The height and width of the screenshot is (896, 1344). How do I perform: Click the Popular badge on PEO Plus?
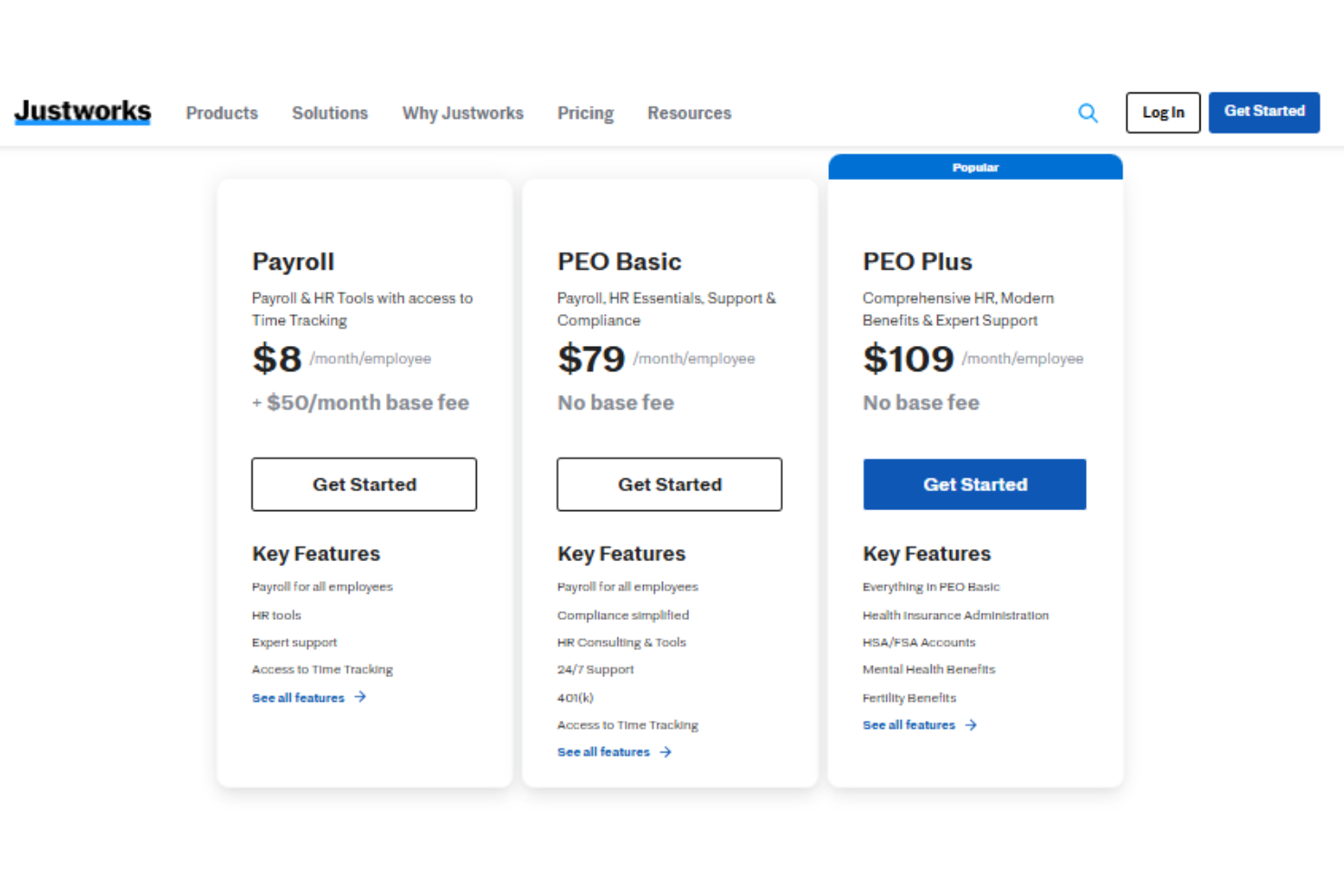point(975,167)
